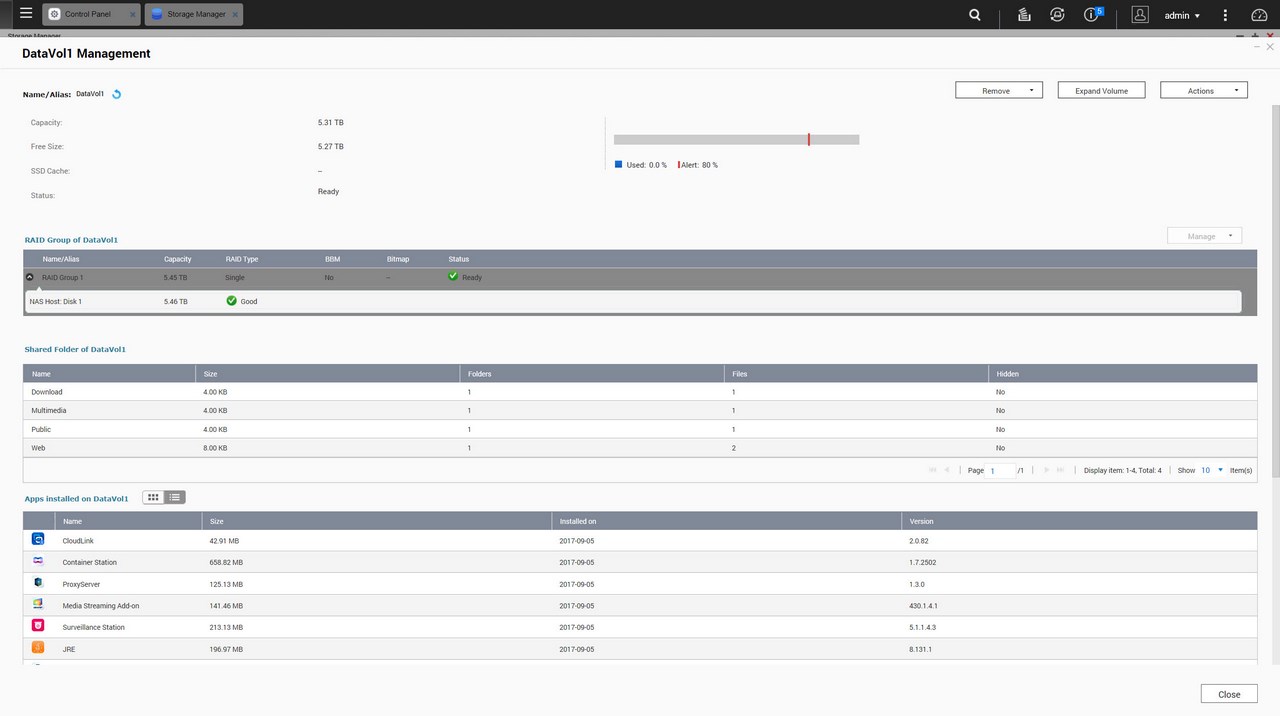Click the green Good status icon
The width and height of the screenshot is (1280, 716).
(x=232, y=300)
